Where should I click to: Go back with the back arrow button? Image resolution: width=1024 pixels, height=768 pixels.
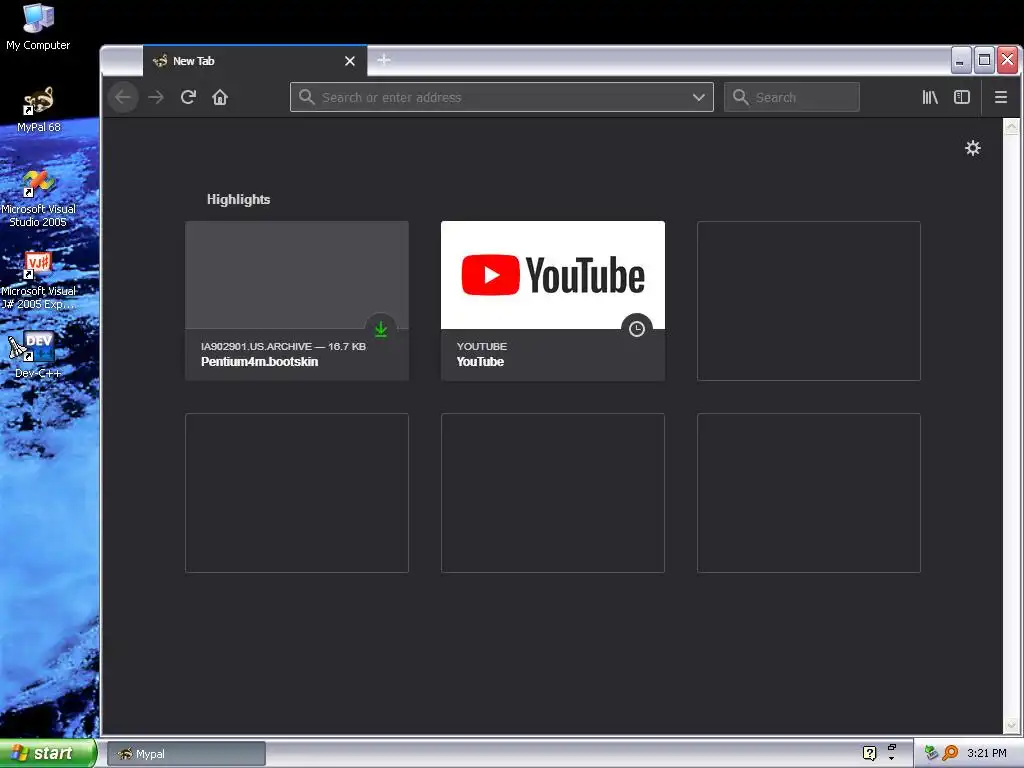click(x=123, y=97)
